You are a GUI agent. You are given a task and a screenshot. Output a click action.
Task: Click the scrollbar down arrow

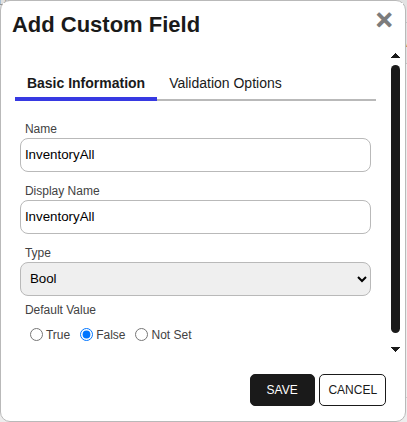(395, 349)
